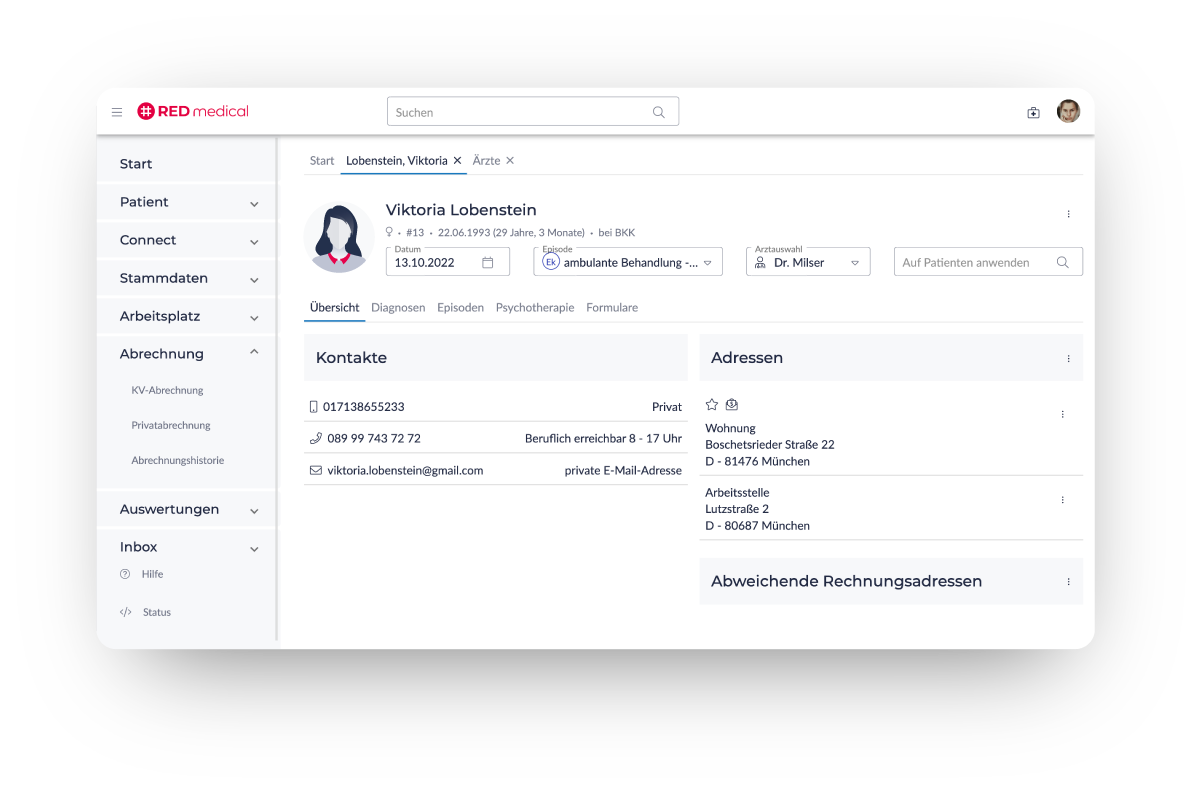Open the Wohnung address three-dot menu
Viewport: 1200px width, 792px height.
coord(1062,414)
